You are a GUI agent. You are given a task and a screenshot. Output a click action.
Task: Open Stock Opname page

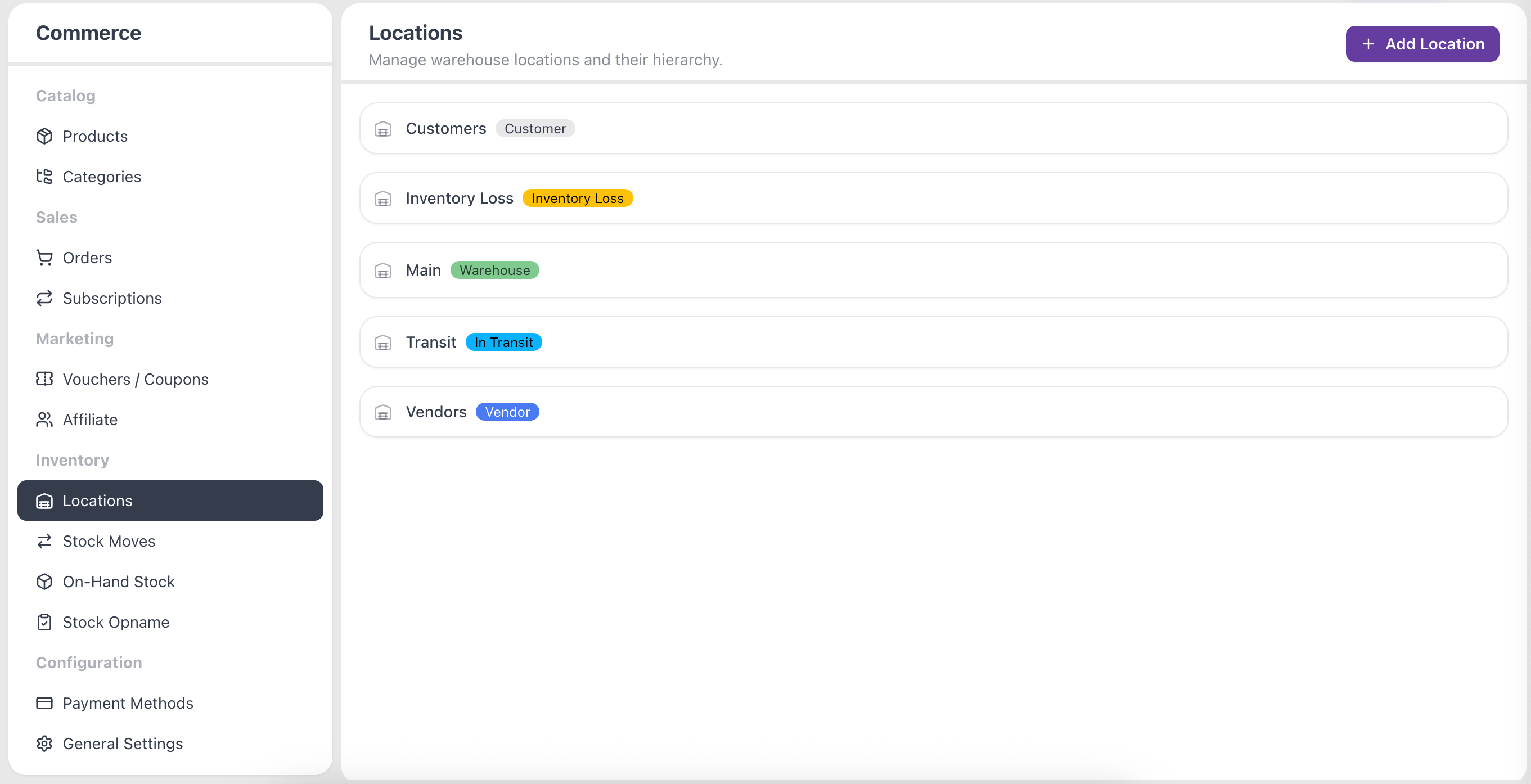[170, 621]
